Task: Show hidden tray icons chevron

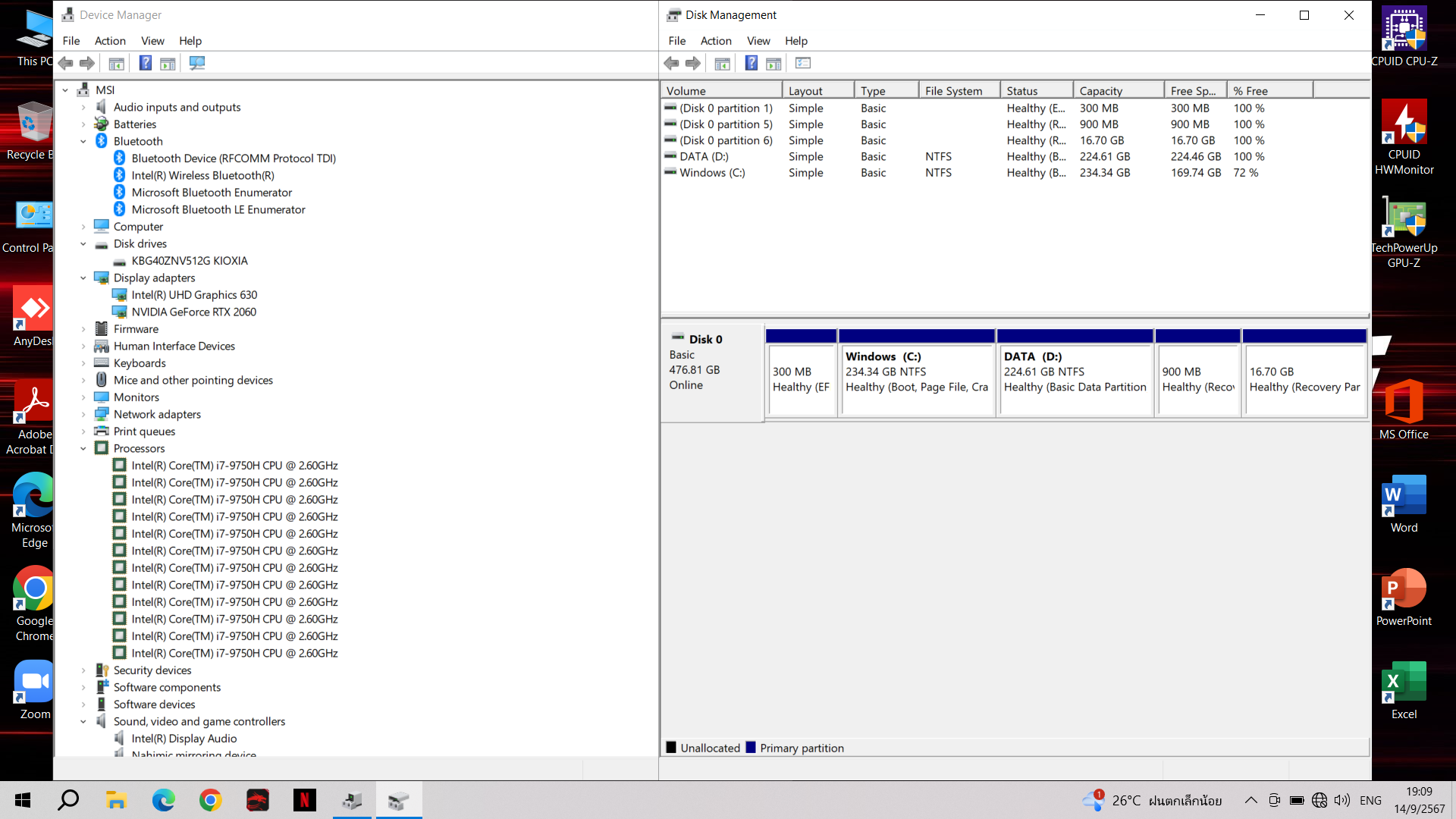Action: pyautogui.click(x=1251, y=800)
